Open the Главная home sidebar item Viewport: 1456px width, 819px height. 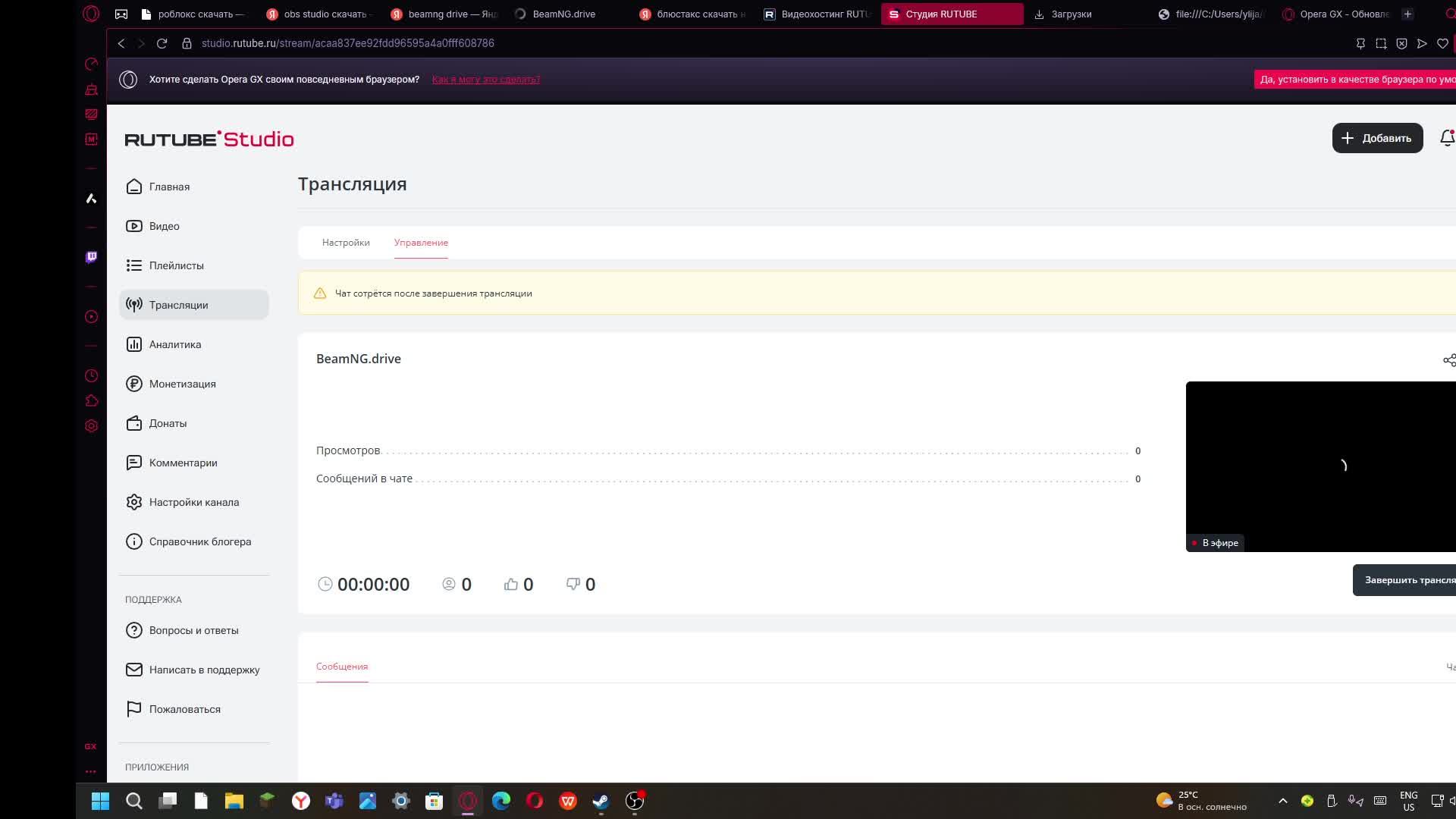168,187
